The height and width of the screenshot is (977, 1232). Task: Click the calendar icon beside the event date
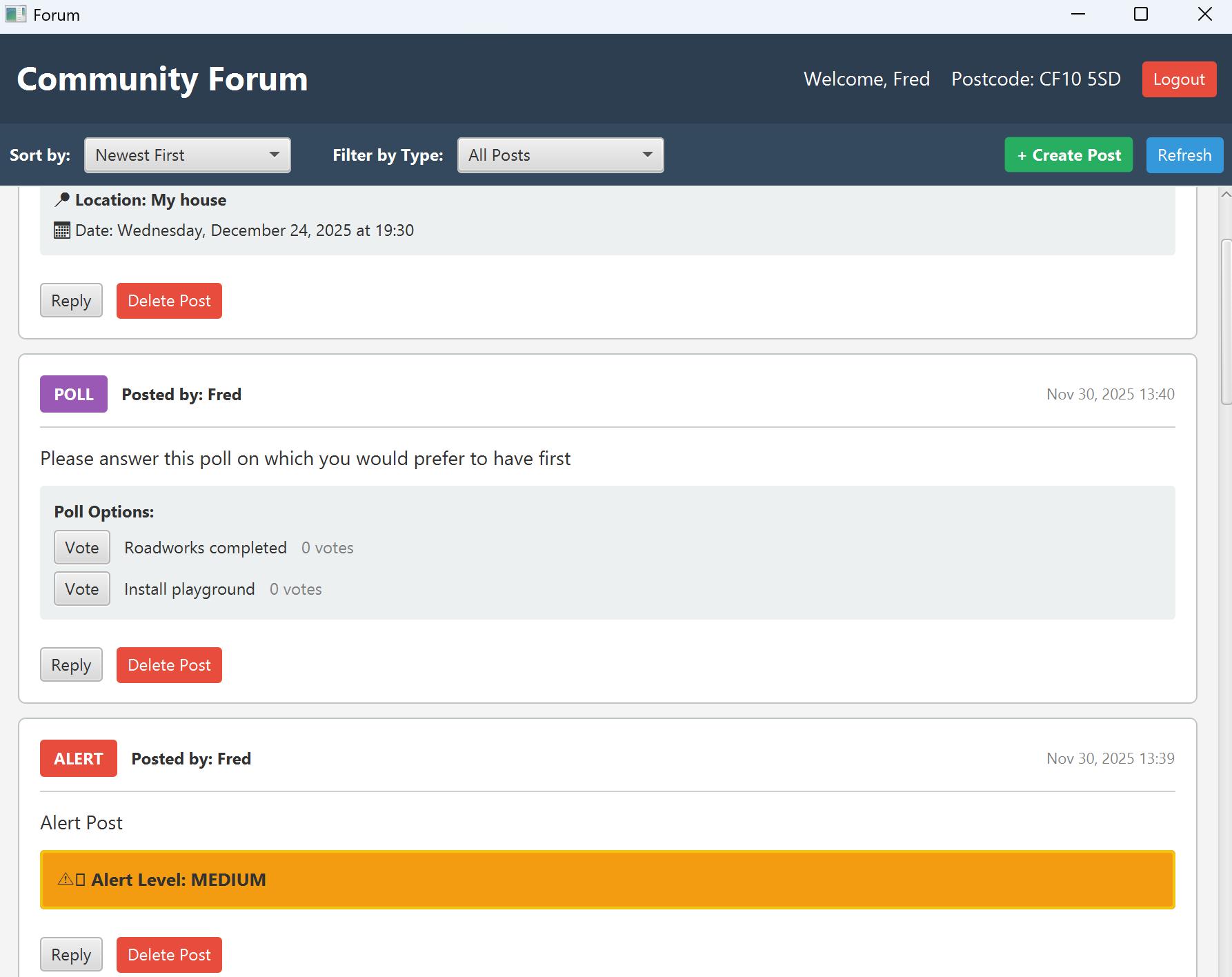(62, 230)
